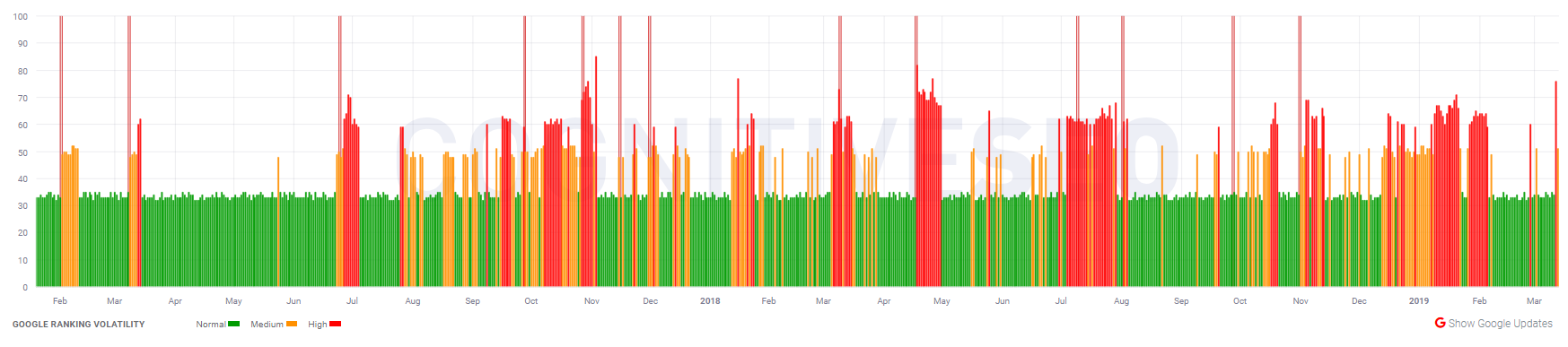
Task: Click the 2018 x-axis label
Action: (710, 301)
